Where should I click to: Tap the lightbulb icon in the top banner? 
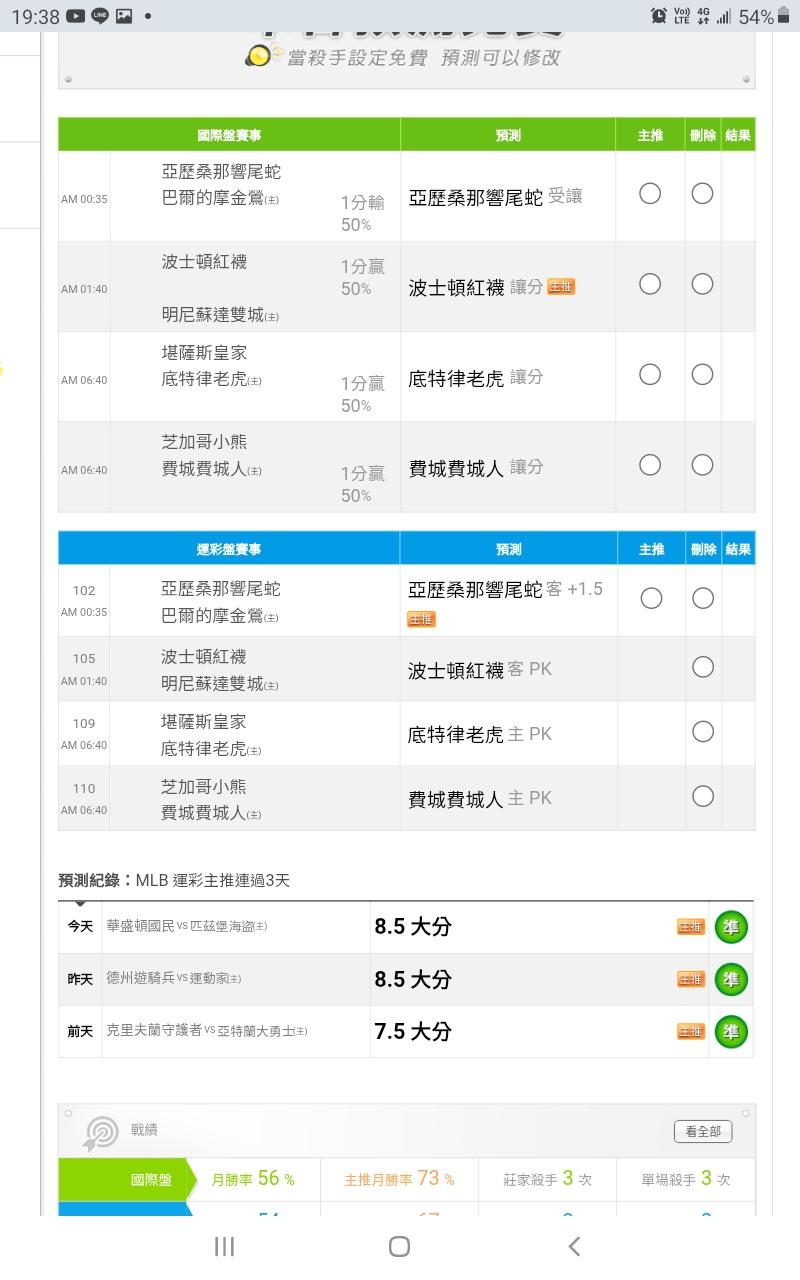pos(258,56)
